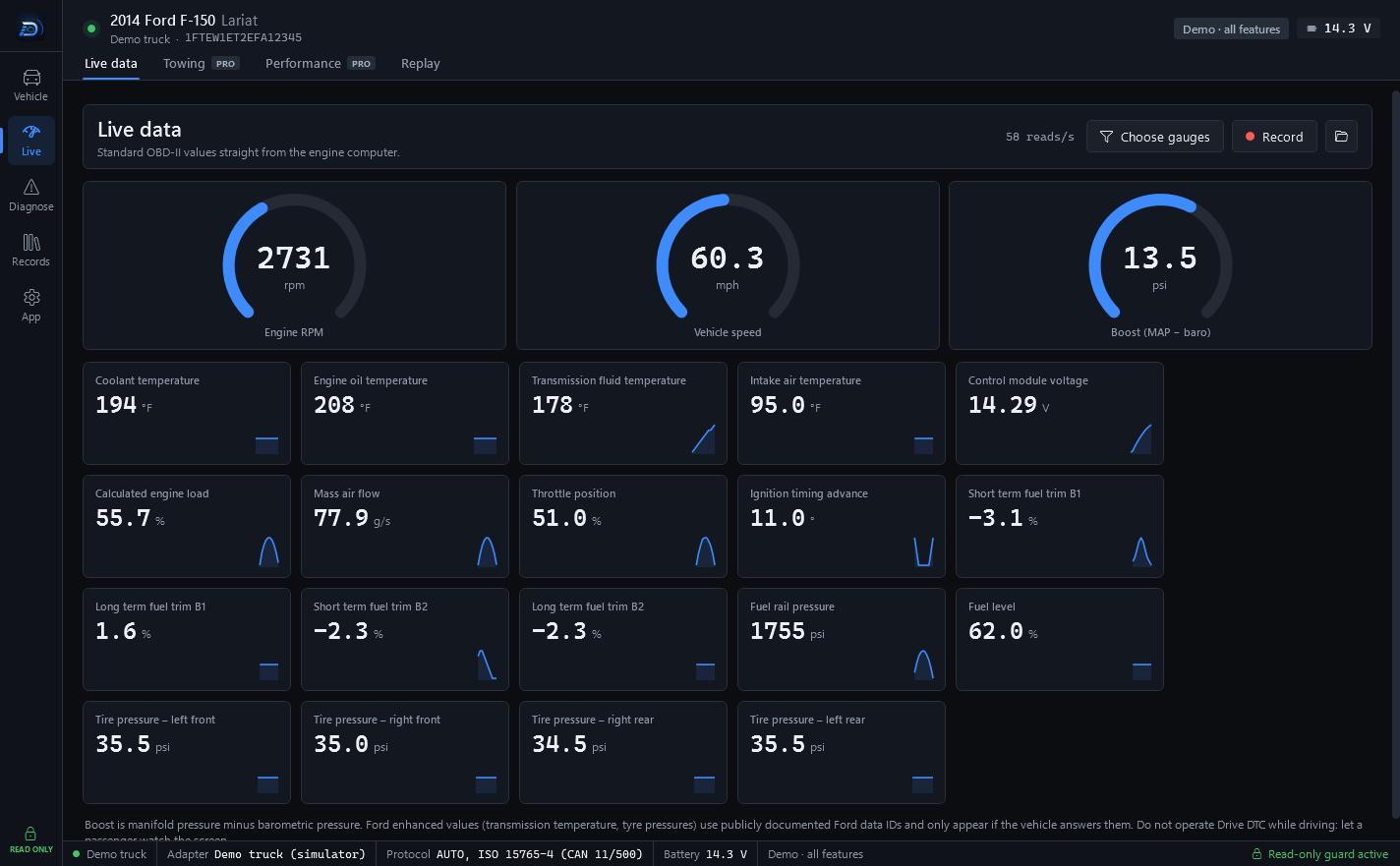Click the 62.0 % fuel level value

1003,631
